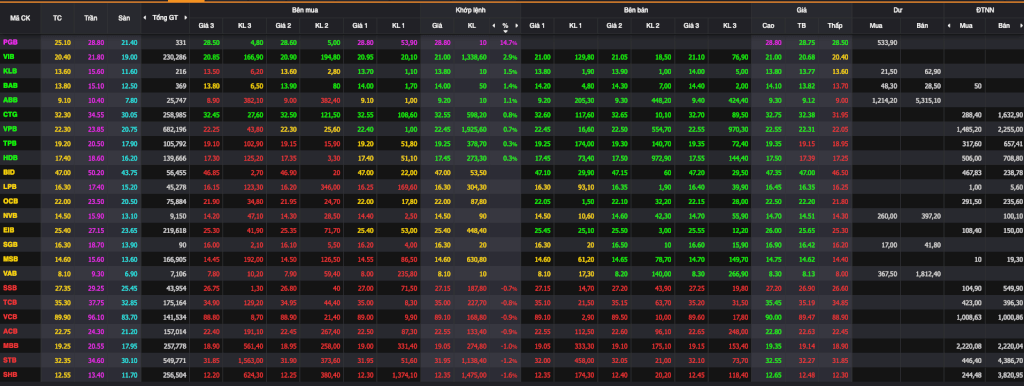Open the BAB ticker symbol
The height and width of the screenshot is (386, 1024).
[10, 85]
